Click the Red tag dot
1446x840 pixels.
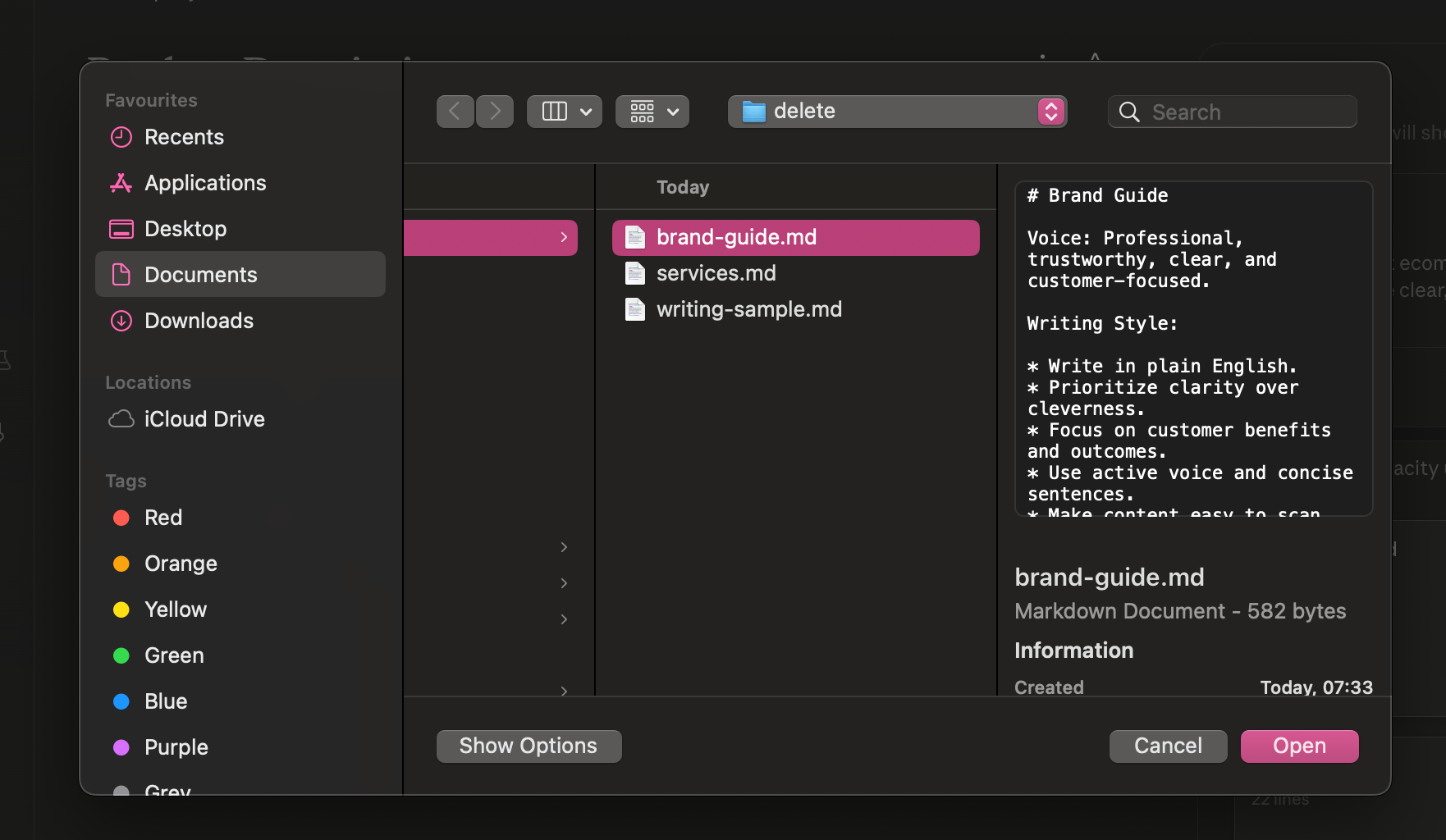pyautogui.click(x=121, y=518)
